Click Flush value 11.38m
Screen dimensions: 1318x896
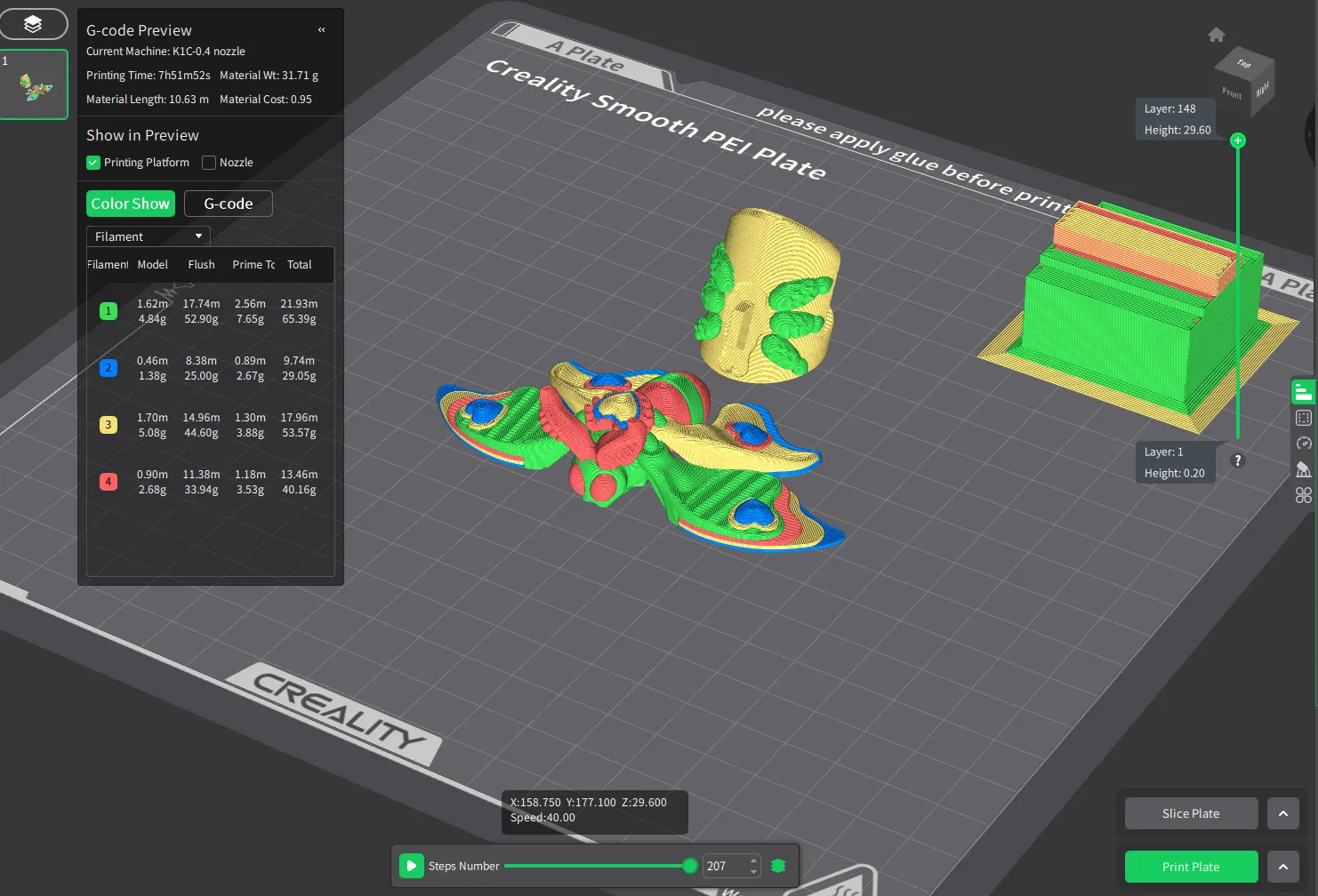pyautogui.click(x=201, y=475)
